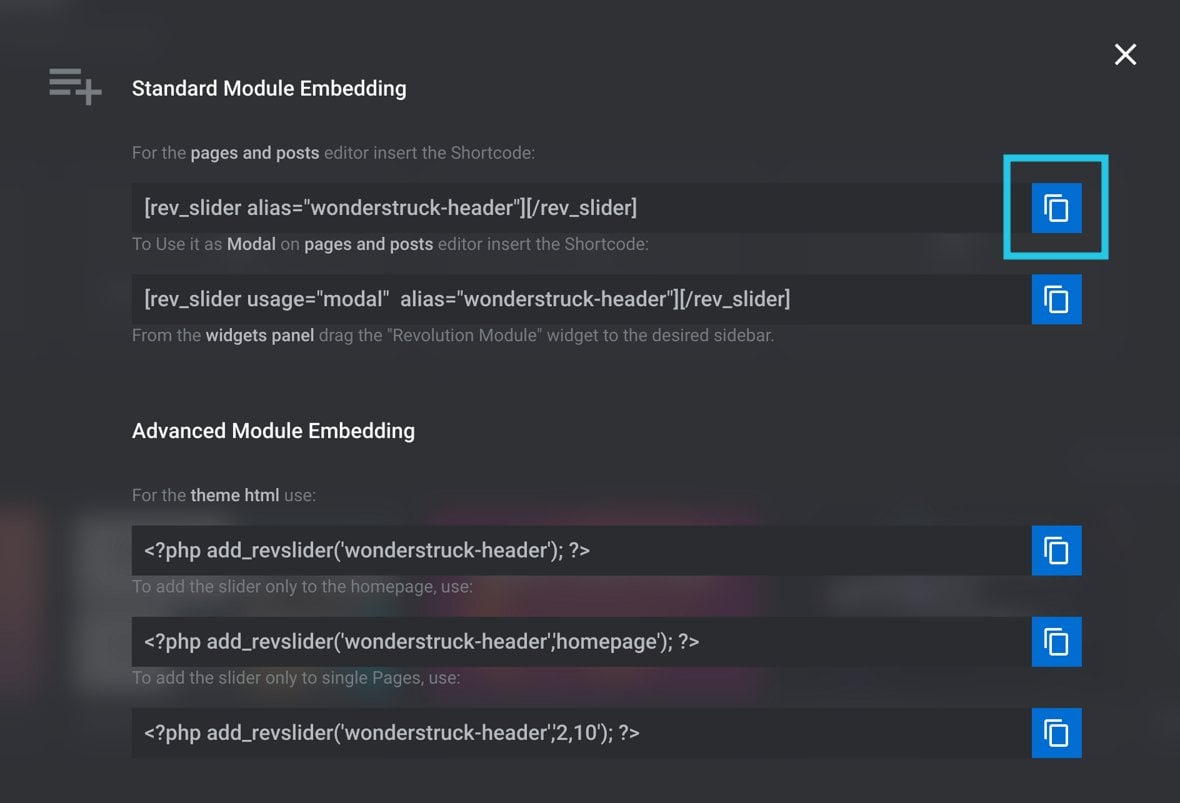
Task: Click into the usage="modal" shortcode field
Action: [581, 299]
